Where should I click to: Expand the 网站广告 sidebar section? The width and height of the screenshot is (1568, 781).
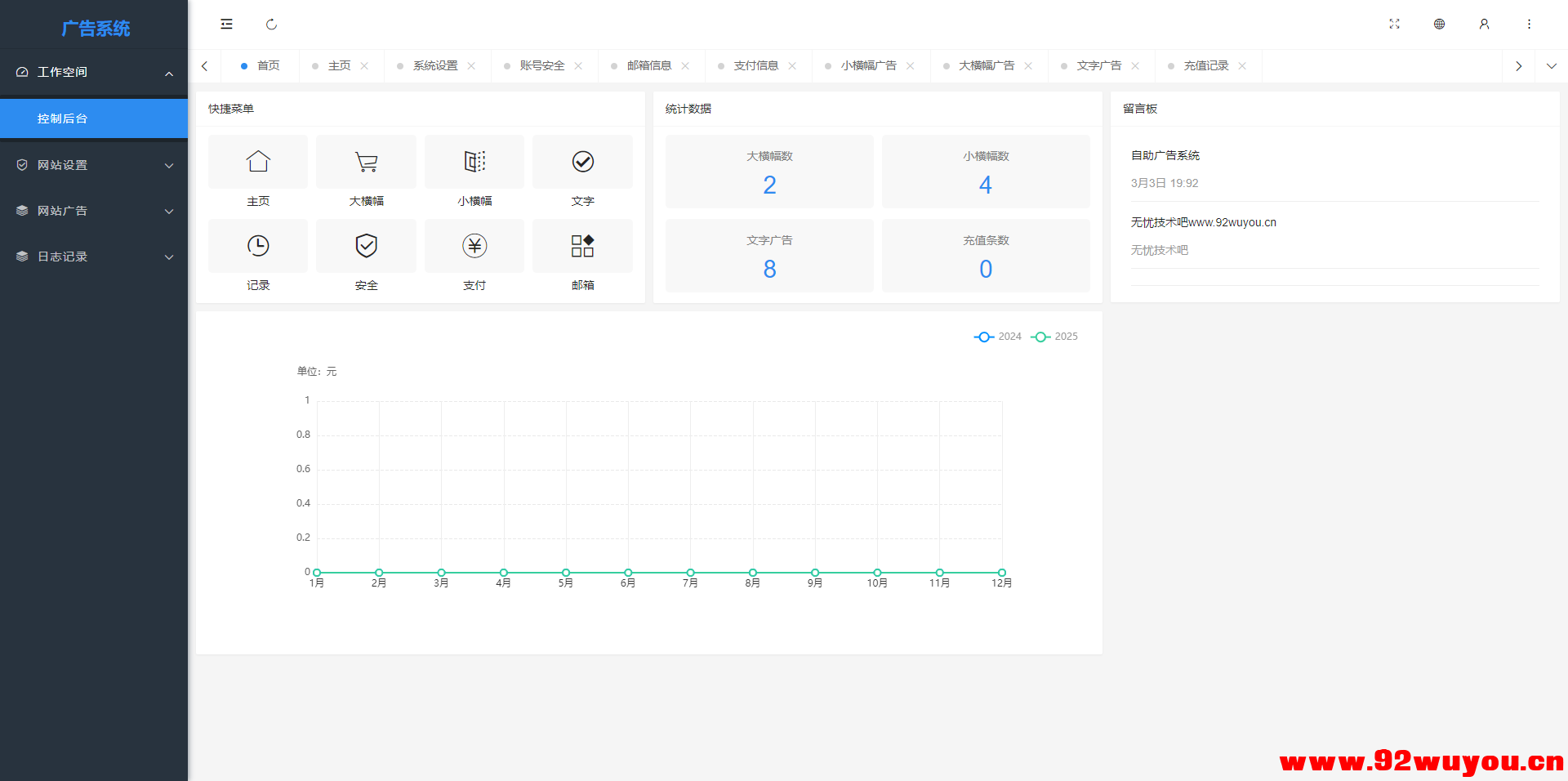(x=94, y=210)
